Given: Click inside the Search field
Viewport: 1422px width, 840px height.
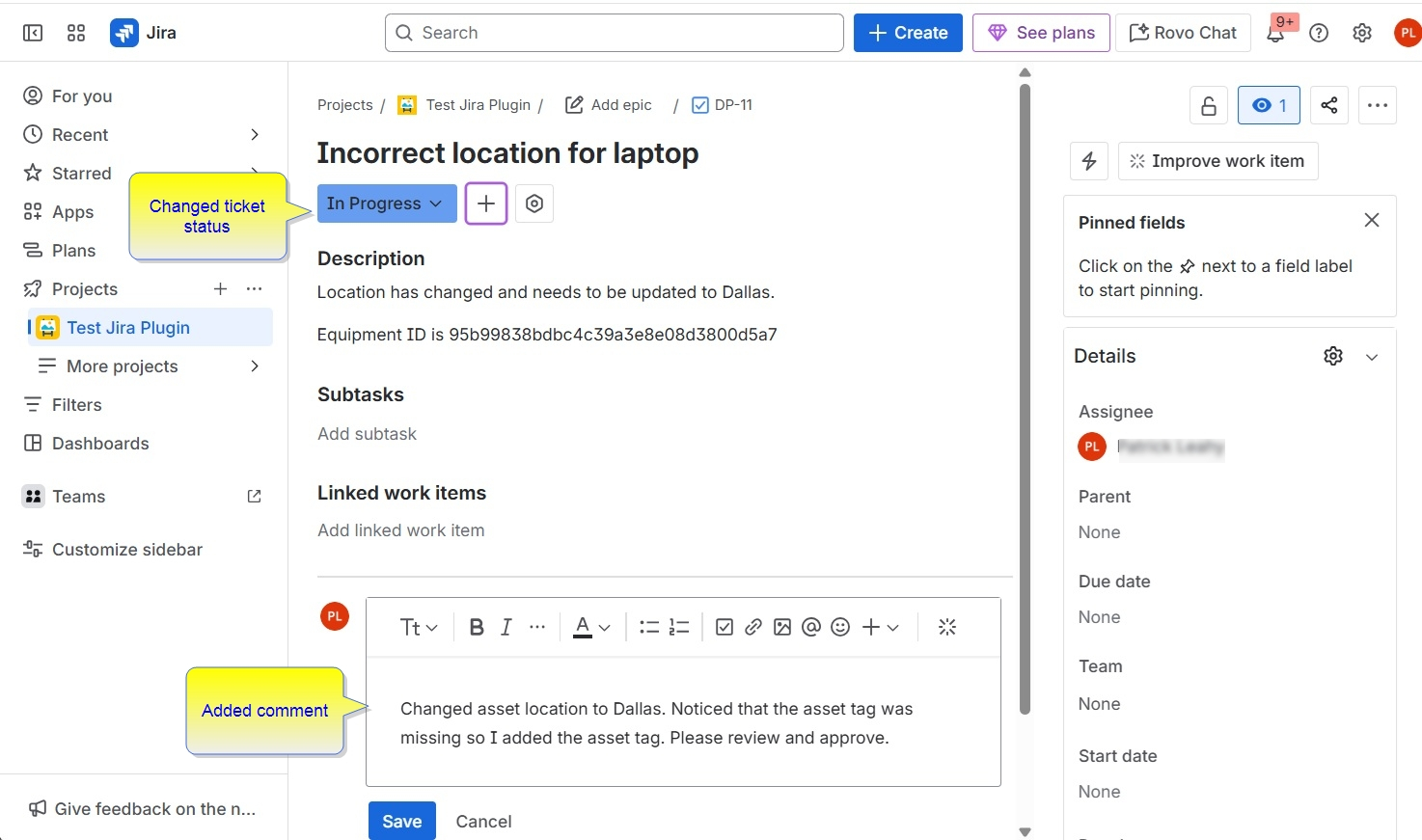Looking at the screenshot, I should (614, 32).
